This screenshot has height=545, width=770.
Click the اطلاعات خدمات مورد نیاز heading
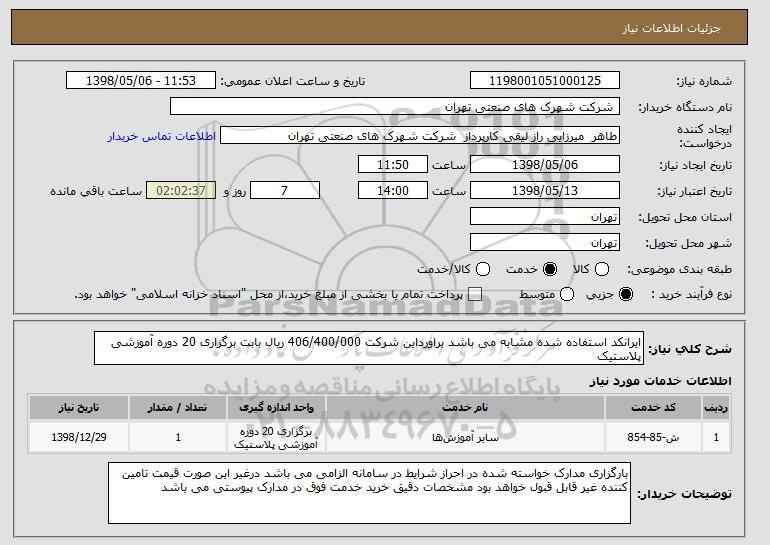pyautogui.click(x=660, y=381)
